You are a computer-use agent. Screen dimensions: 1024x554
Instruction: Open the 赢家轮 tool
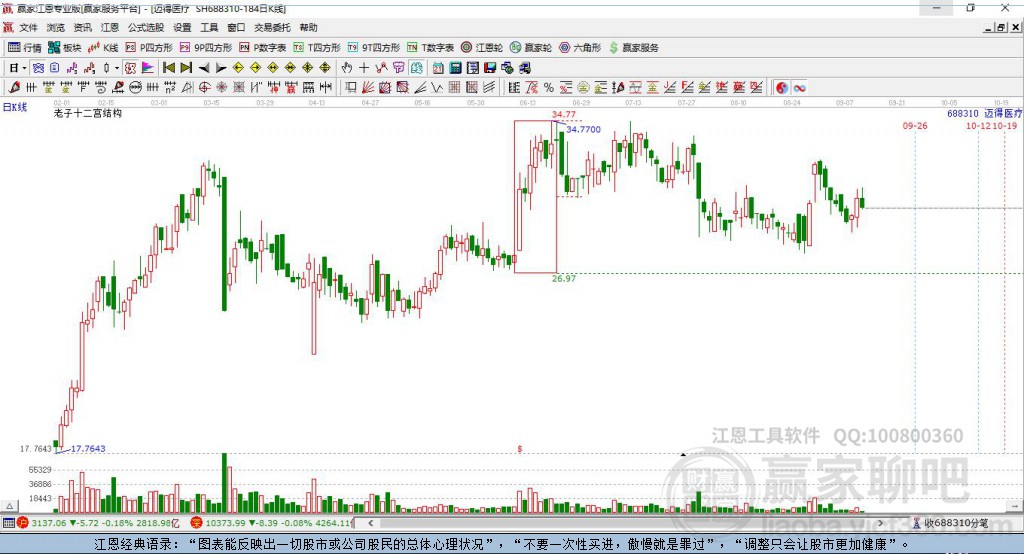pos(531,48)
